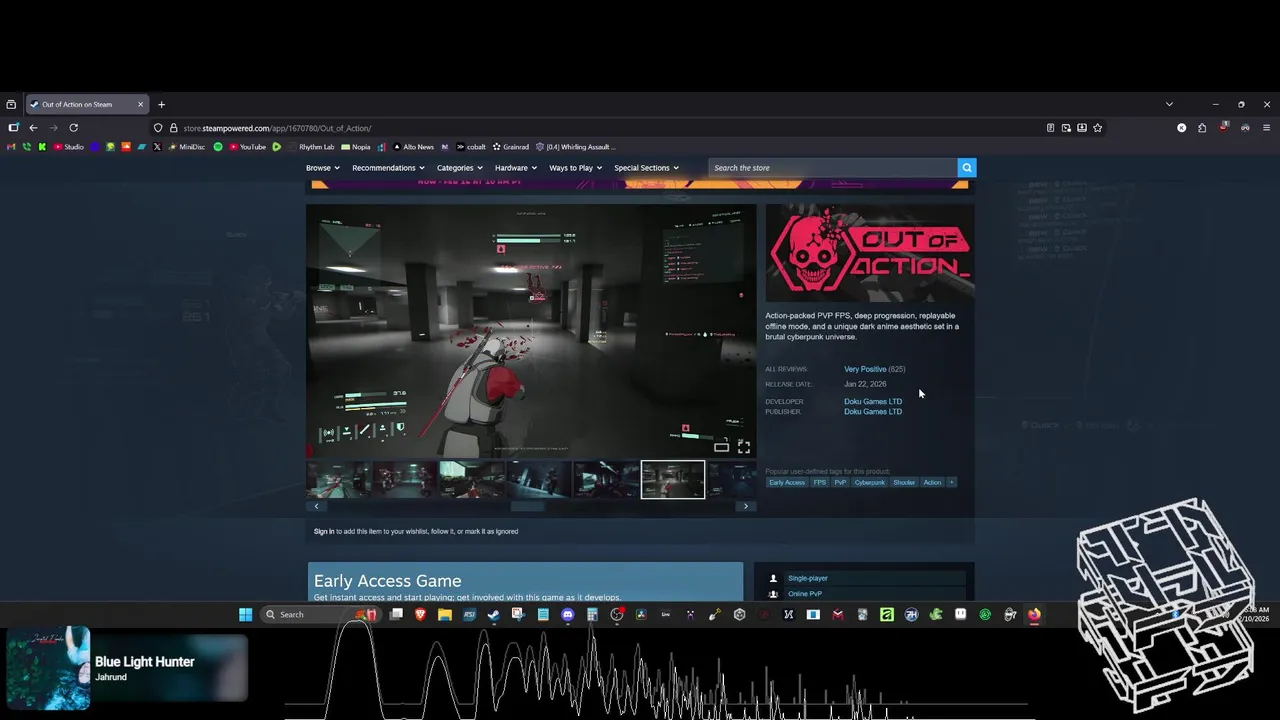This screenshot has height=720, width=1280.
Task: Toggle theater mode on the video player
Action: click(x=721, y=447)
